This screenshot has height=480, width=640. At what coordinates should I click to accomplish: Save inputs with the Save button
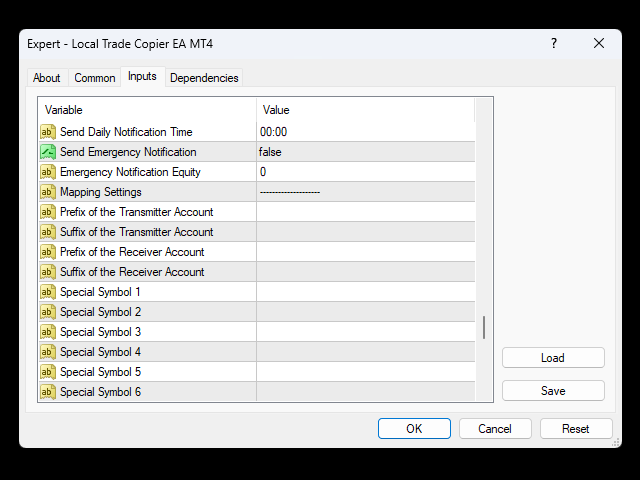[553, 391]
